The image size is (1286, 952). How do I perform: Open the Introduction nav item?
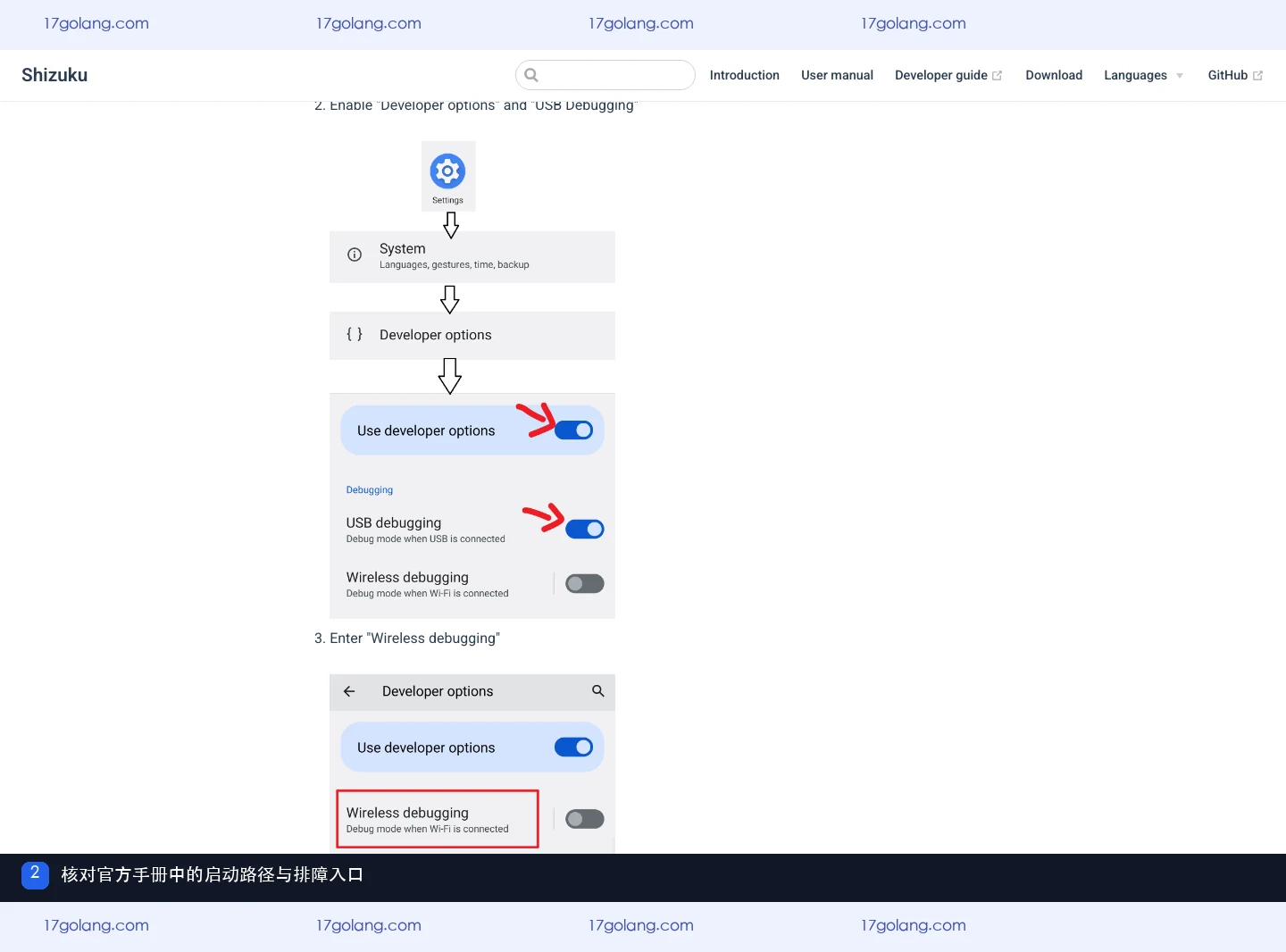pos(745,75)
